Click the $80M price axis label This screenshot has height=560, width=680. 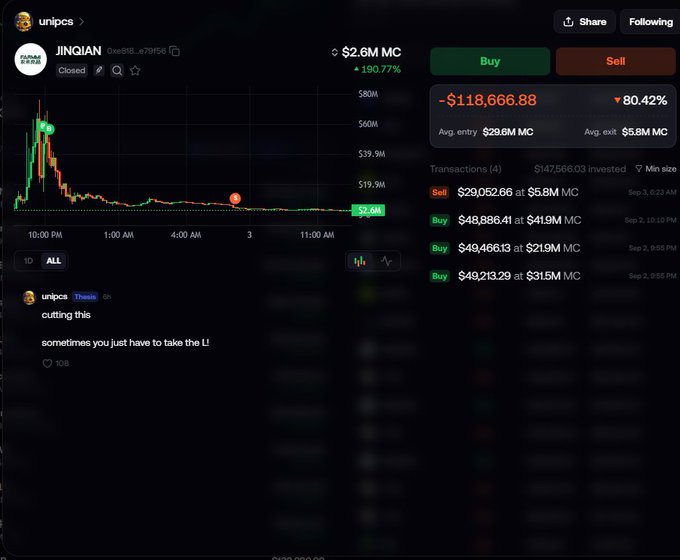(x=368, y=94)
